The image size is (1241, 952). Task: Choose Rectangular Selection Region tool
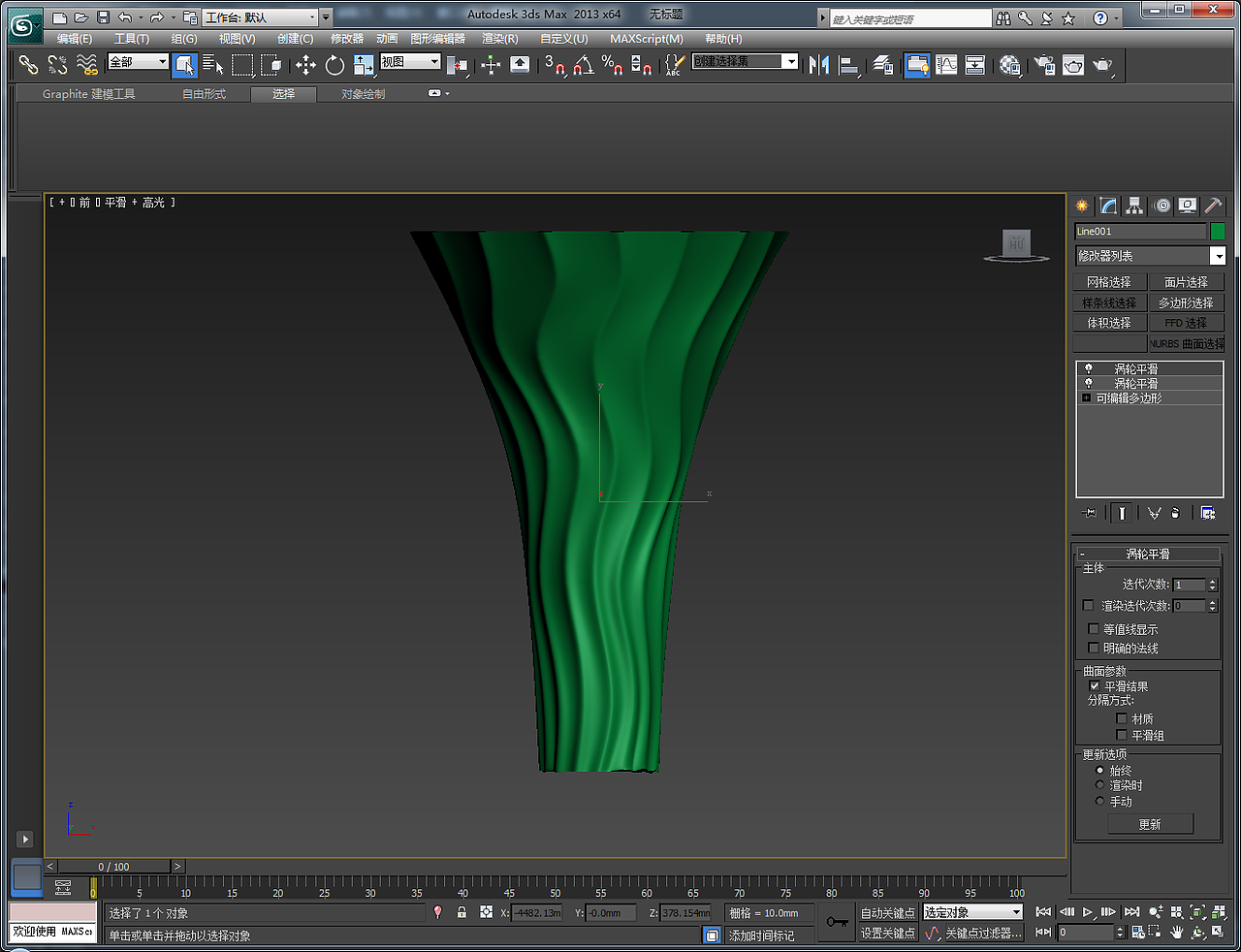pos(242,65)
